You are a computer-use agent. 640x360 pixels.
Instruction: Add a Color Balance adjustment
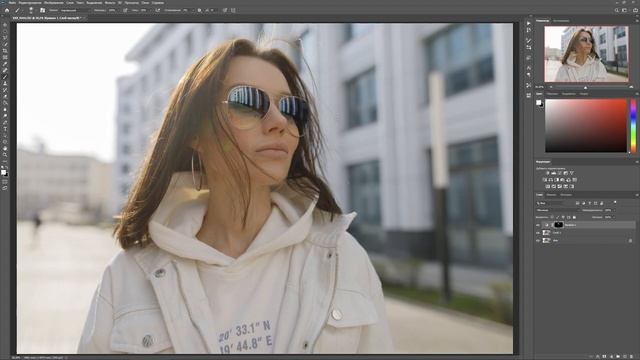(x=551, y=180)
